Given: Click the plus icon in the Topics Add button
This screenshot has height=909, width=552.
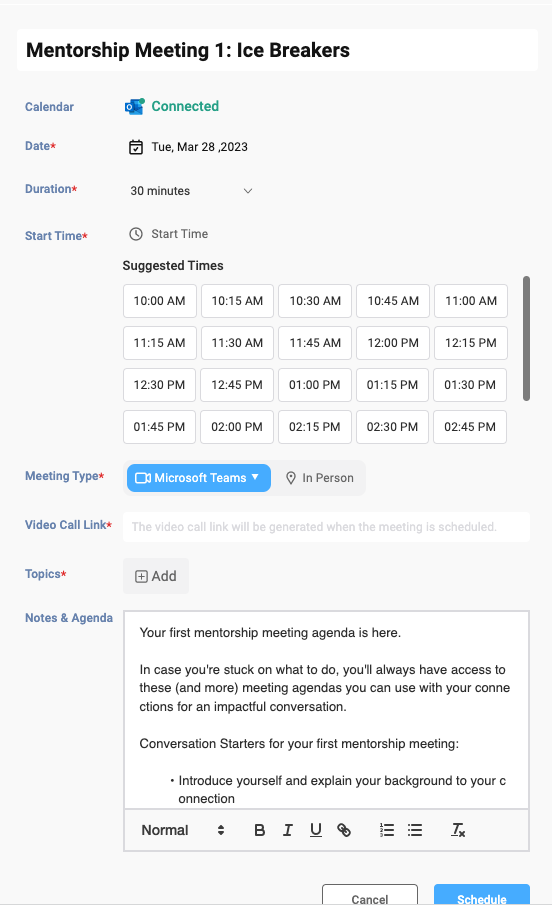Looking at the screenshot, I should click(141, 576).
